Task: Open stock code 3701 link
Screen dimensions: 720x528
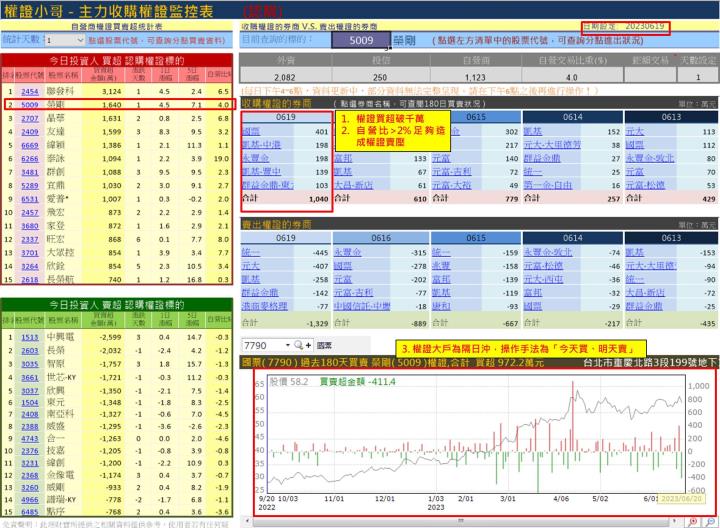Action: pyautogui.click(x=29, y=253)
